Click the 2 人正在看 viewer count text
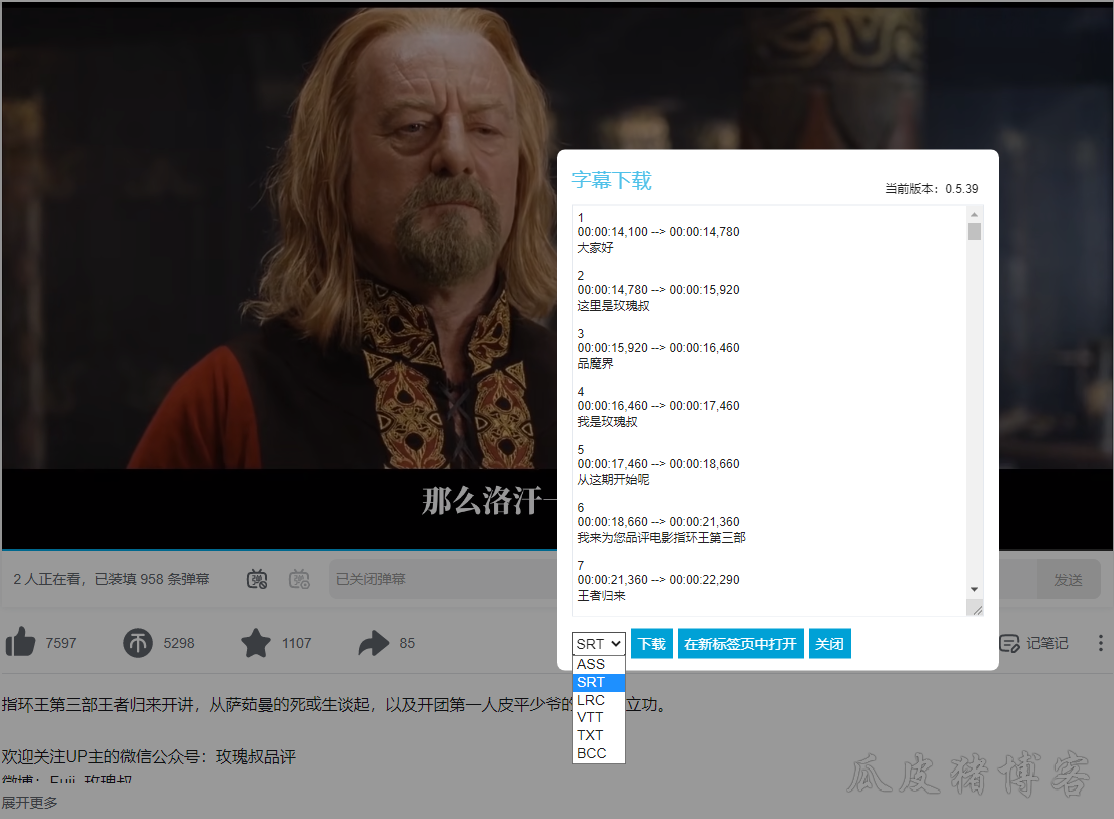 (x=48, y=579)
